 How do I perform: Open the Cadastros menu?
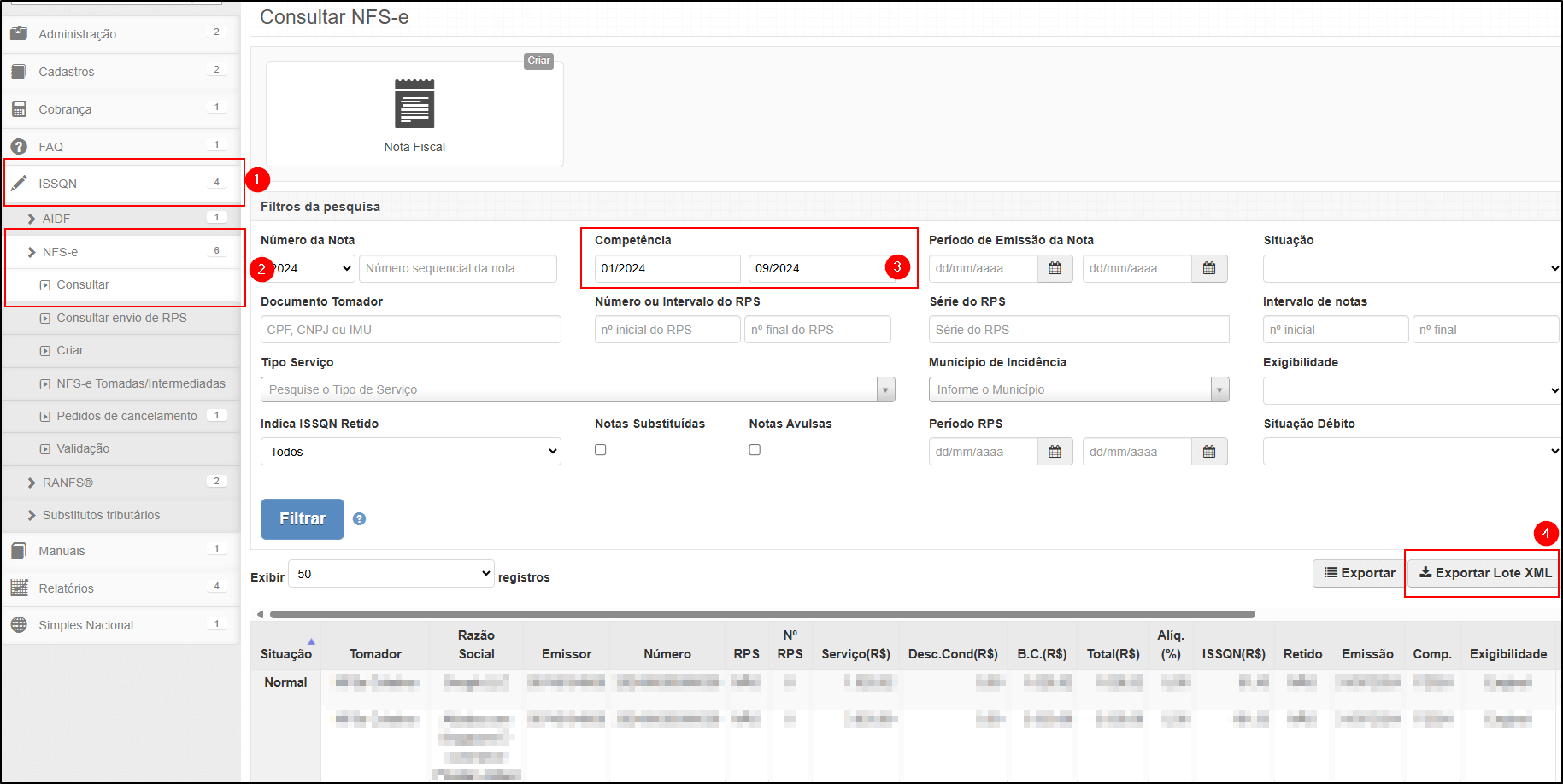121,72
